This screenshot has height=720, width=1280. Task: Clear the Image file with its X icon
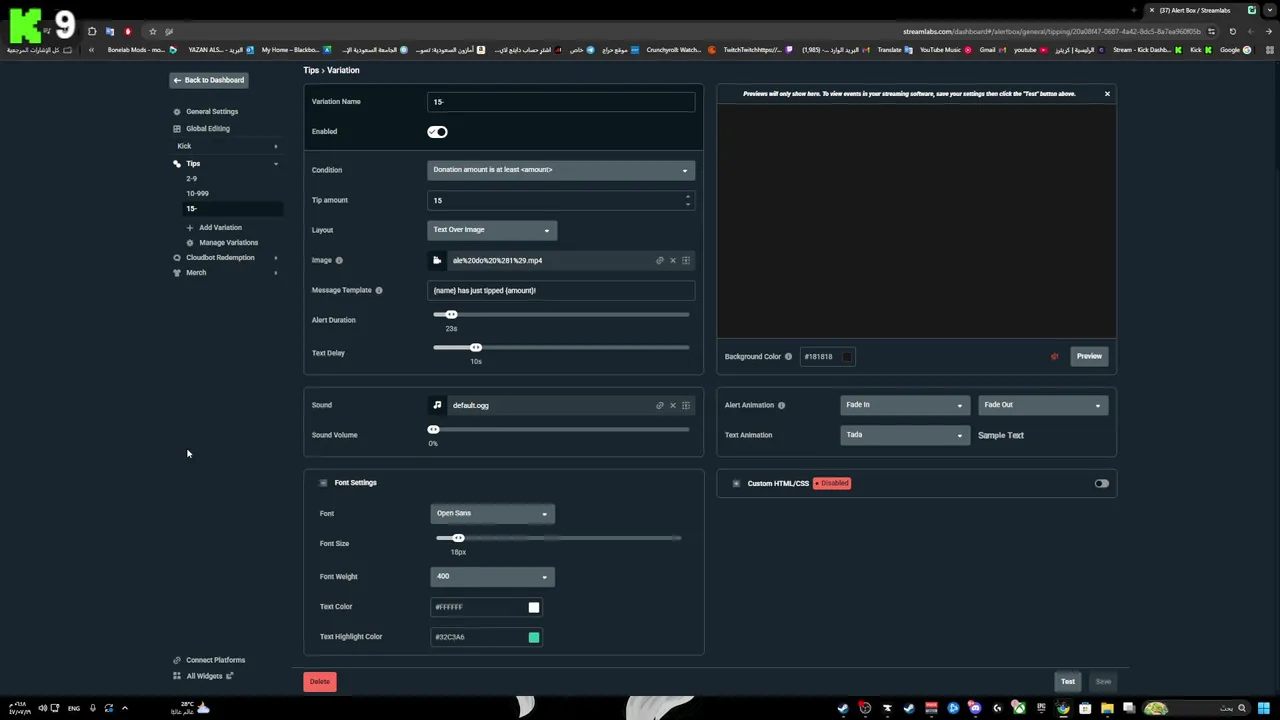click(x=673, y=260)
